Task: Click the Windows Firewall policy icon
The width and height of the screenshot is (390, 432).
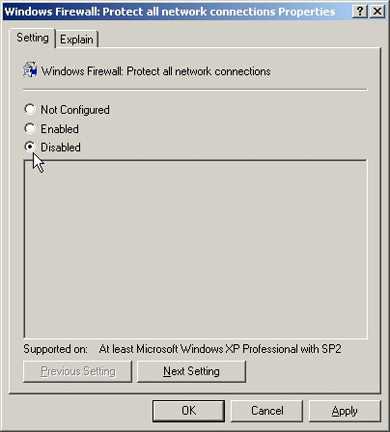Action: 30,70
